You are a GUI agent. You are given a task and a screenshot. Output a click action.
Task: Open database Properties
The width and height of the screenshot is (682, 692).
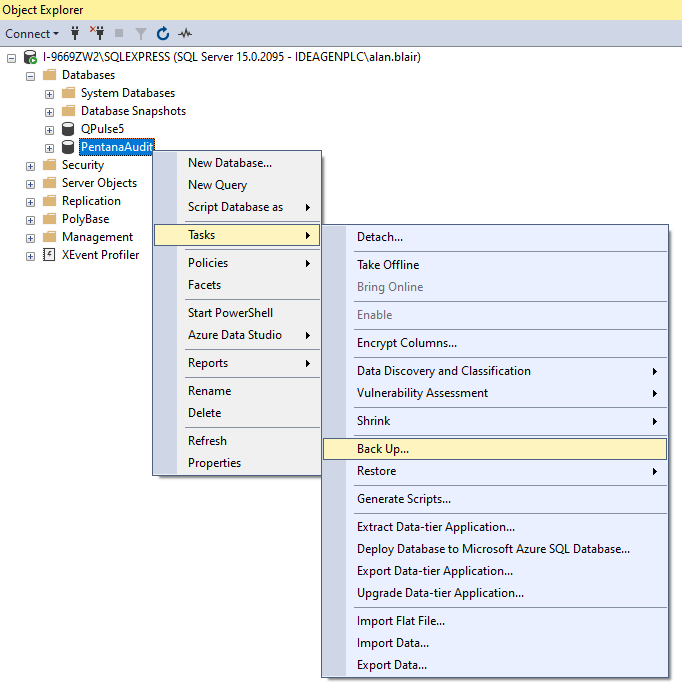237,463
